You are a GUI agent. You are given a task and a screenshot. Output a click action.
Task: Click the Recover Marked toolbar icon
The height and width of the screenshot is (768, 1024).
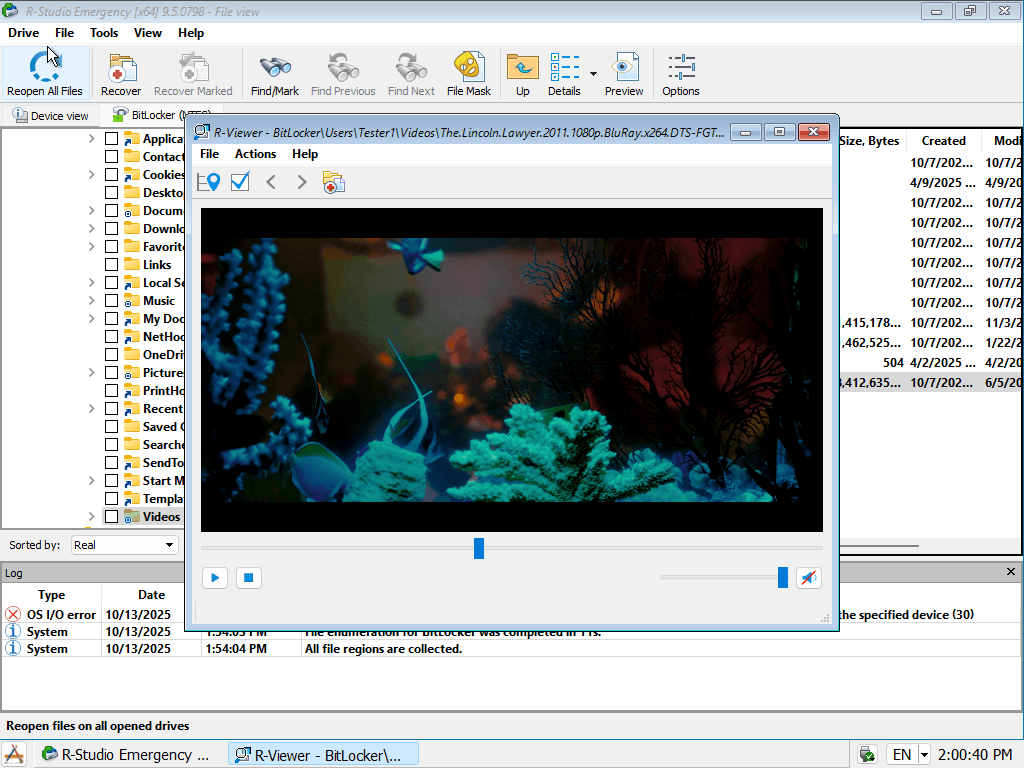(x=193, y=72)
